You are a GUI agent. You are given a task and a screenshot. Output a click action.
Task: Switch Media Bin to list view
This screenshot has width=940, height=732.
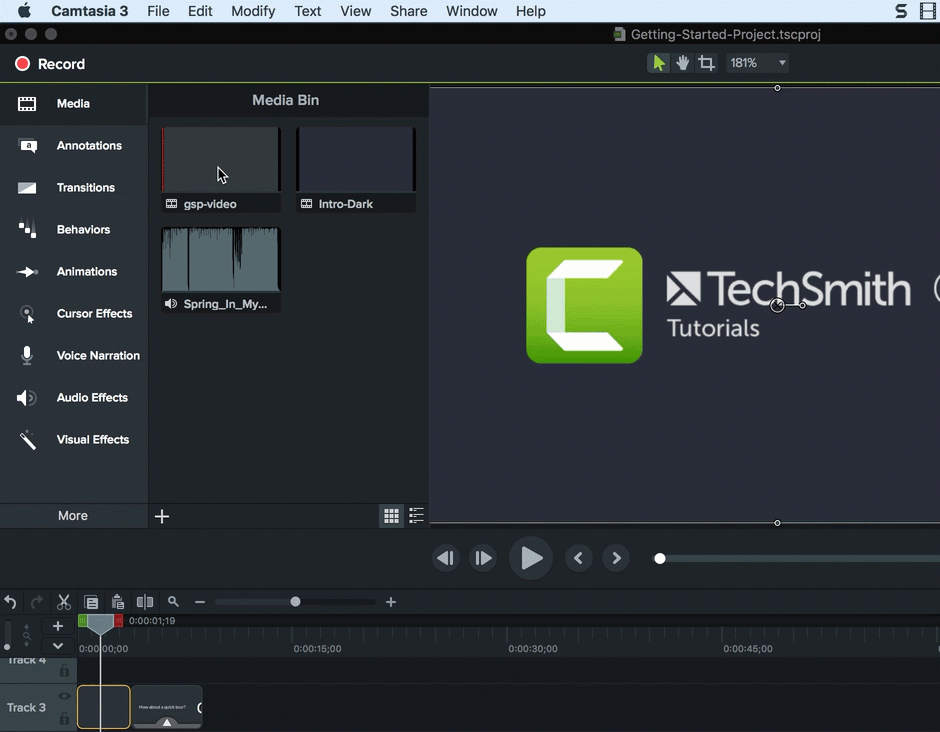(416, 515)
